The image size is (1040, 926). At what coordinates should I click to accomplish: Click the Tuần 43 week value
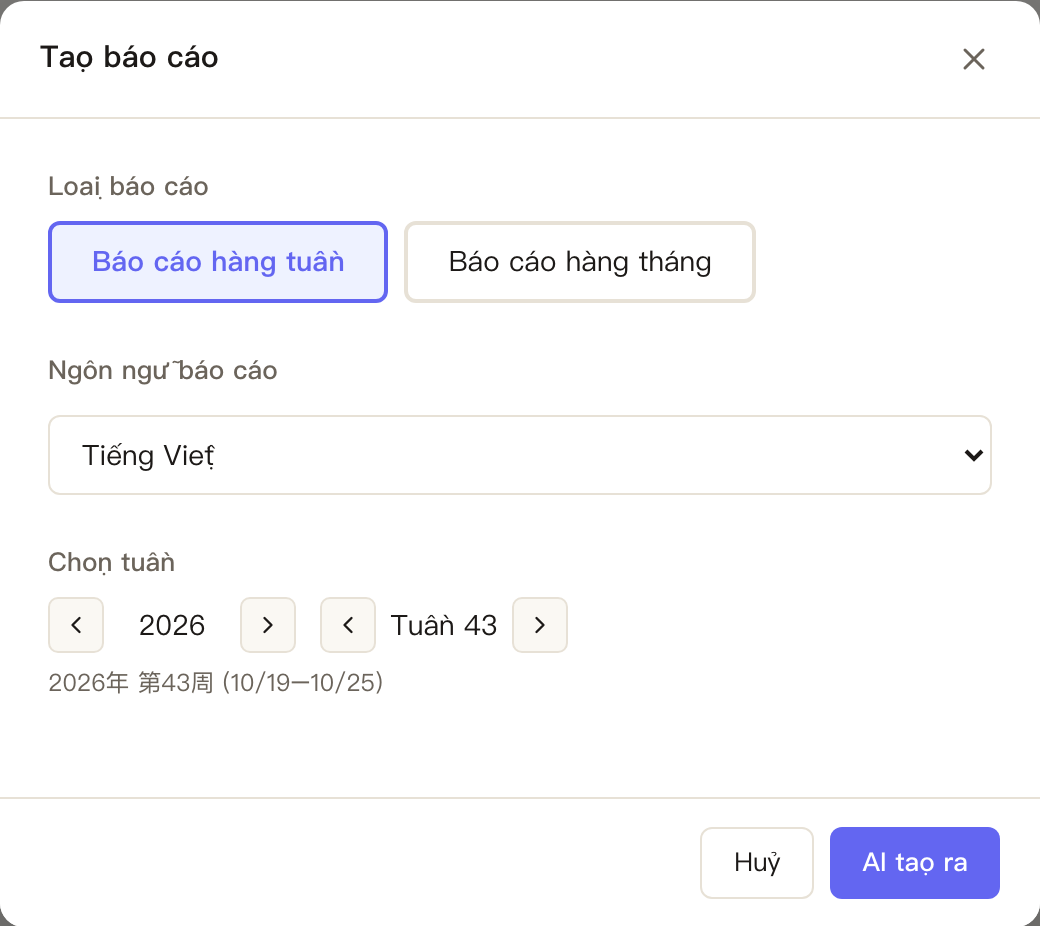444,626
